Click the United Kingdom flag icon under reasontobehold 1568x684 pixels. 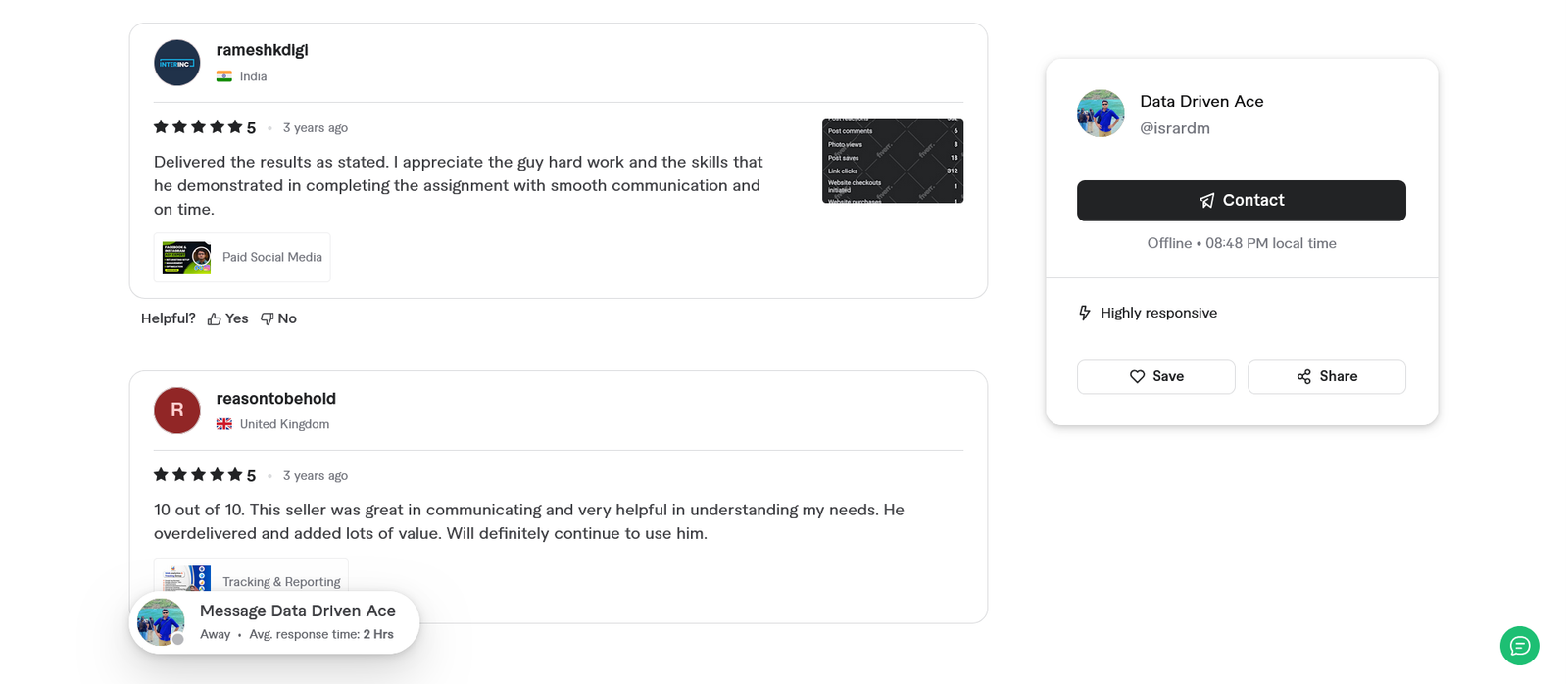(x=224, y=423)
